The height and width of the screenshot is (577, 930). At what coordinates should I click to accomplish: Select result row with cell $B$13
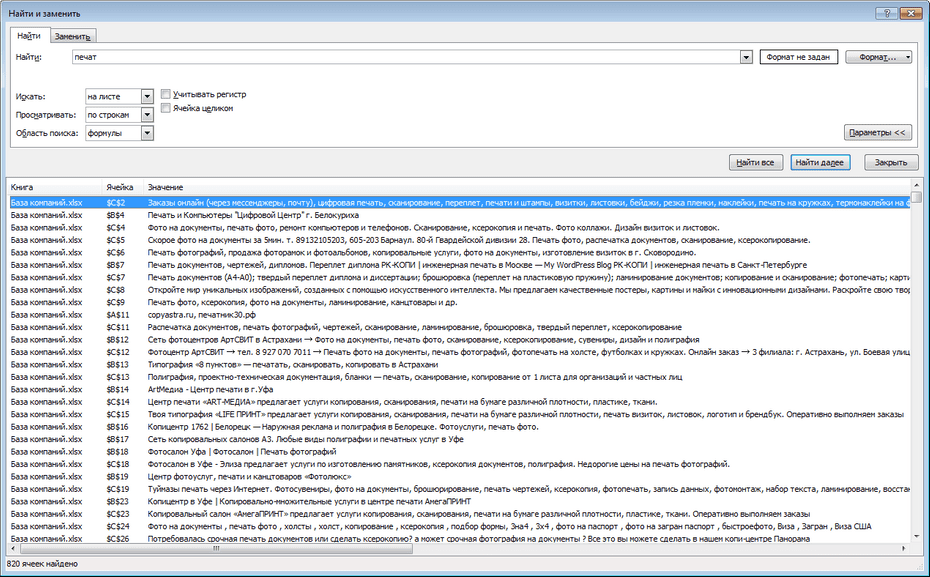(x=459, y=365)
